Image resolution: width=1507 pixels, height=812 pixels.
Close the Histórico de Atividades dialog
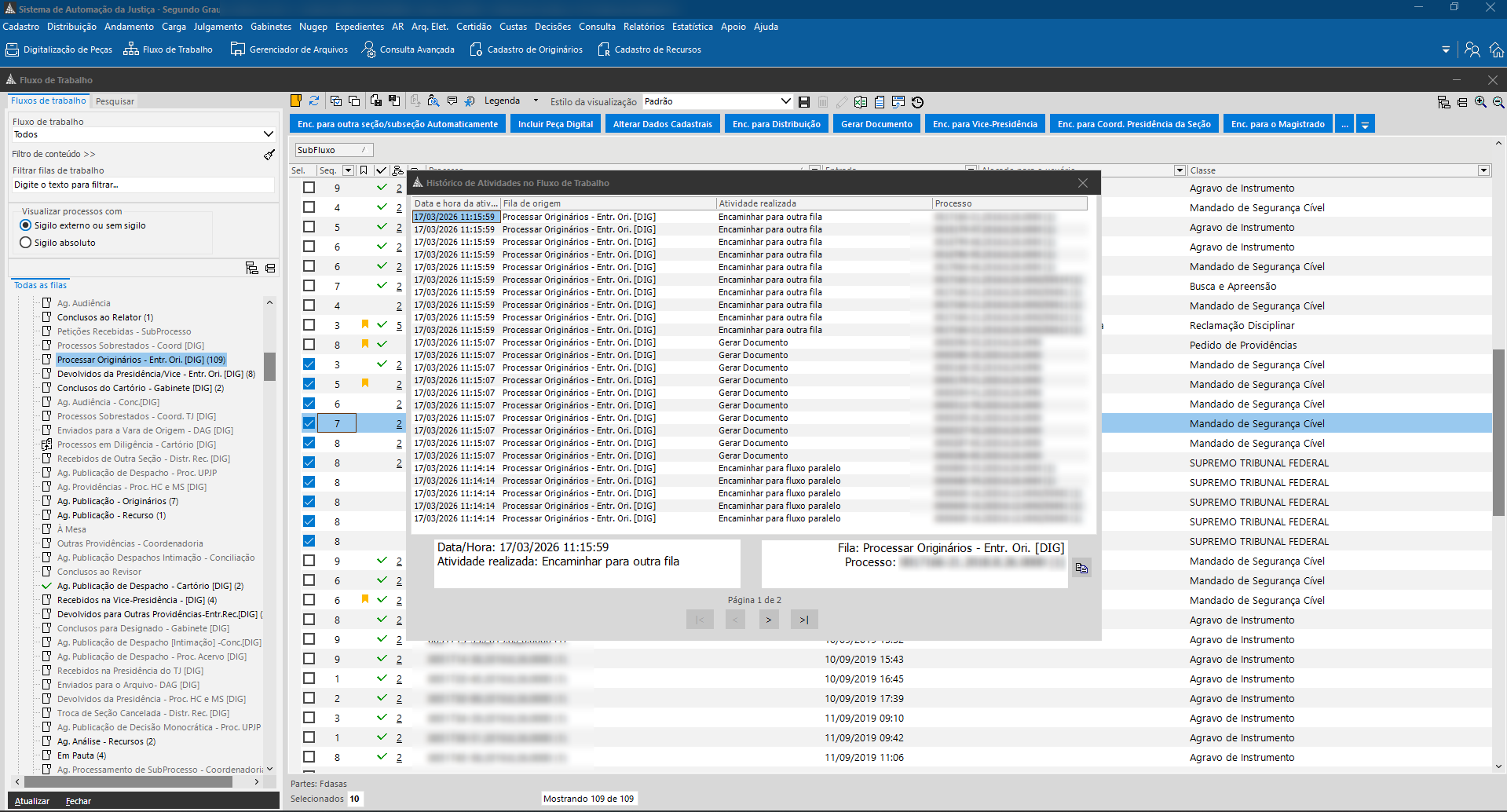(x=1083, y=183)
